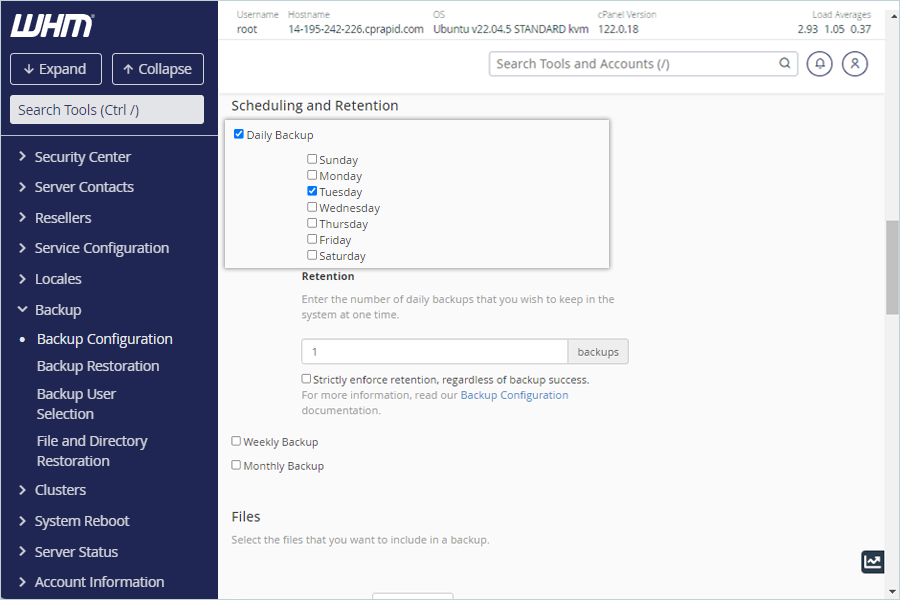Viewport: 900px width, 600px height.
Task: Click the load average 2.93 value
Action: (x=808, y=29)
